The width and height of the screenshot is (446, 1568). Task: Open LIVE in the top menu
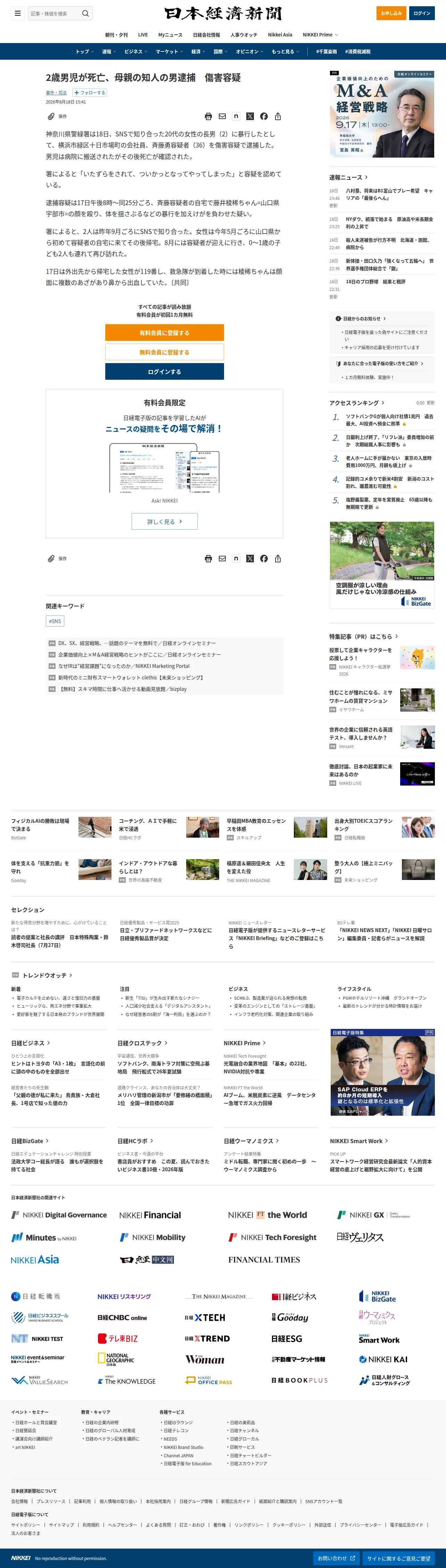tap(142, 35)
